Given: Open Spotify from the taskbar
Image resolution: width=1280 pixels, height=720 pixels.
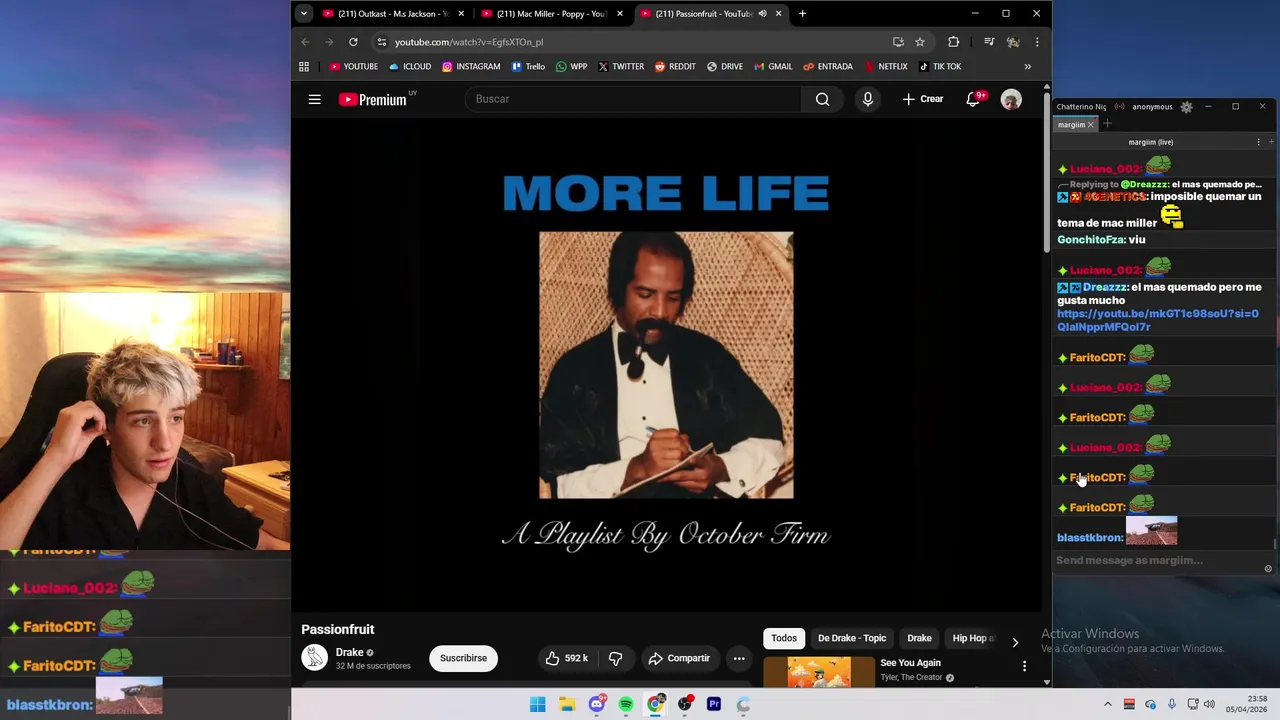Looking at the screenshot, I should point(626,704).
